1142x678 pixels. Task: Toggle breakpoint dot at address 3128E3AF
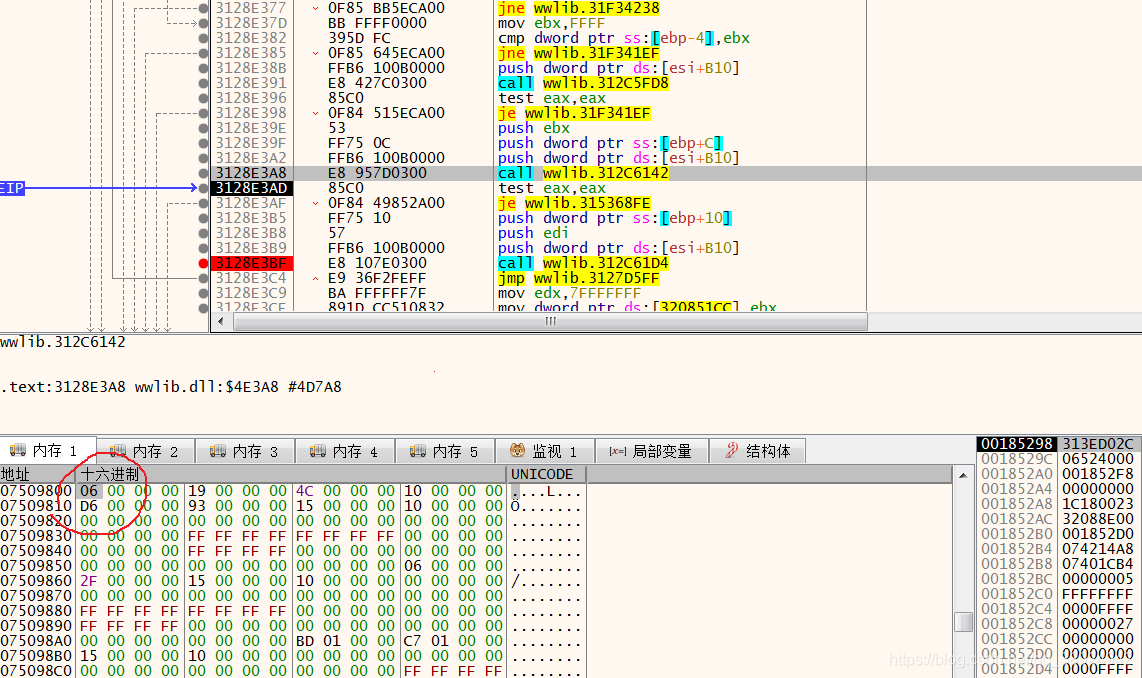(x=203, y=203)
